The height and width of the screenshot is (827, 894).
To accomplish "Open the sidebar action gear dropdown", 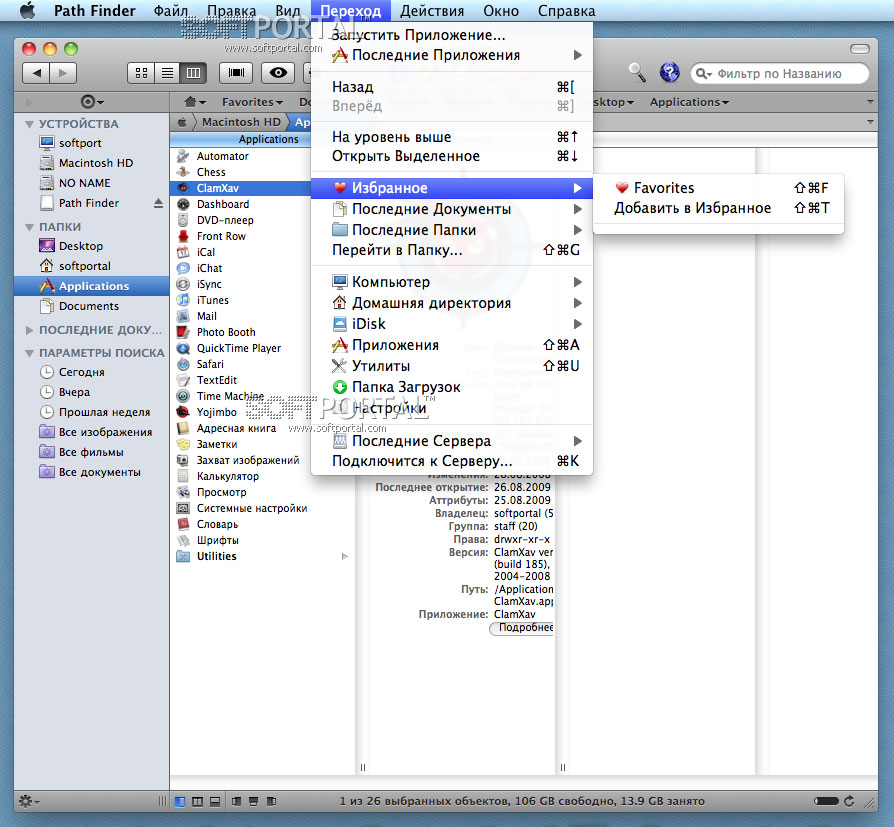I will (x=91, y=102).
